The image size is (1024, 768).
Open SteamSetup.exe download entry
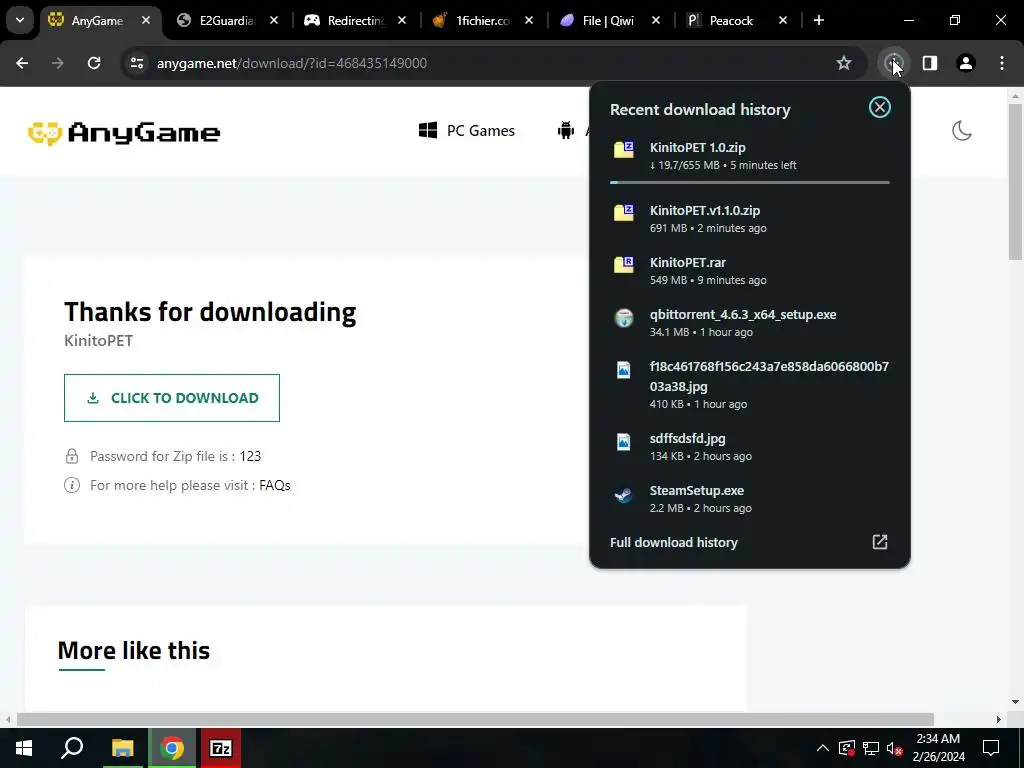pyautogui.click(x=750, y=499)
